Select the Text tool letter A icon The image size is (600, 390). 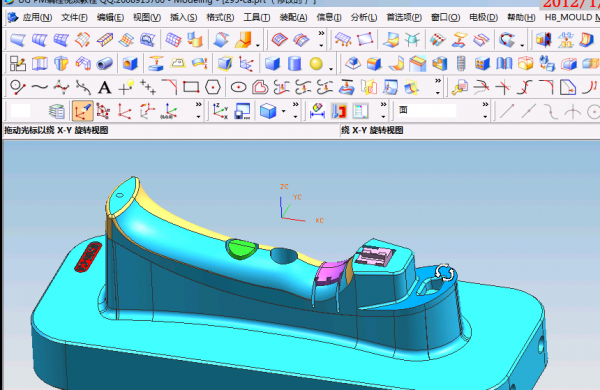[x=104, y=88]
